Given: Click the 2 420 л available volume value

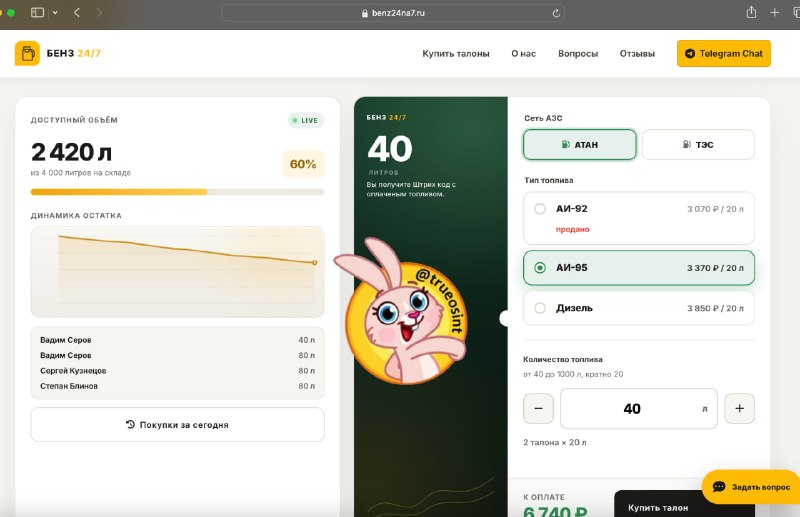Looking at the screenshot, I should (x=71, y=152).
